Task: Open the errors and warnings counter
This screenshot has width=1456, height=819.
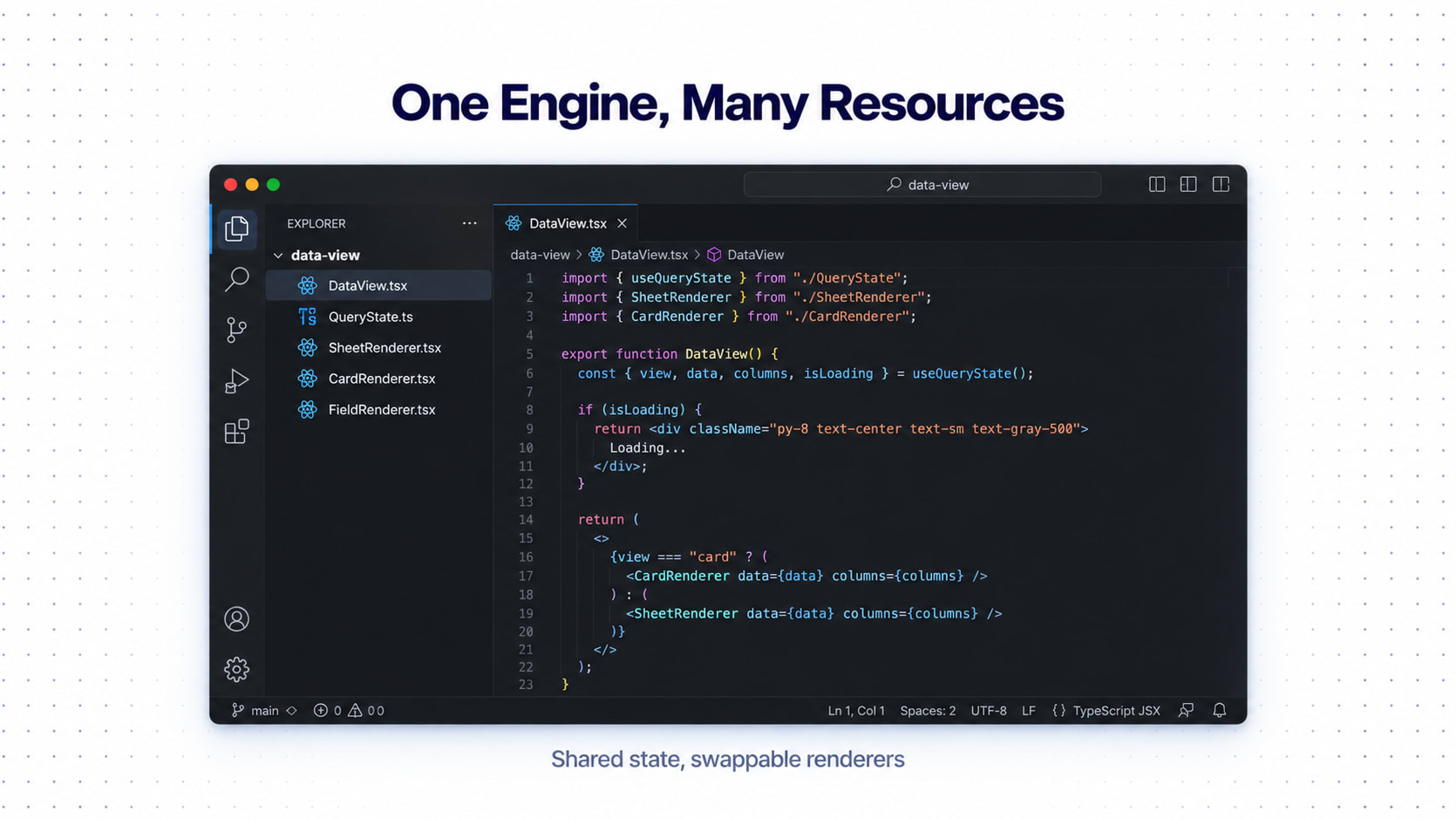Action: coord(349,711)
